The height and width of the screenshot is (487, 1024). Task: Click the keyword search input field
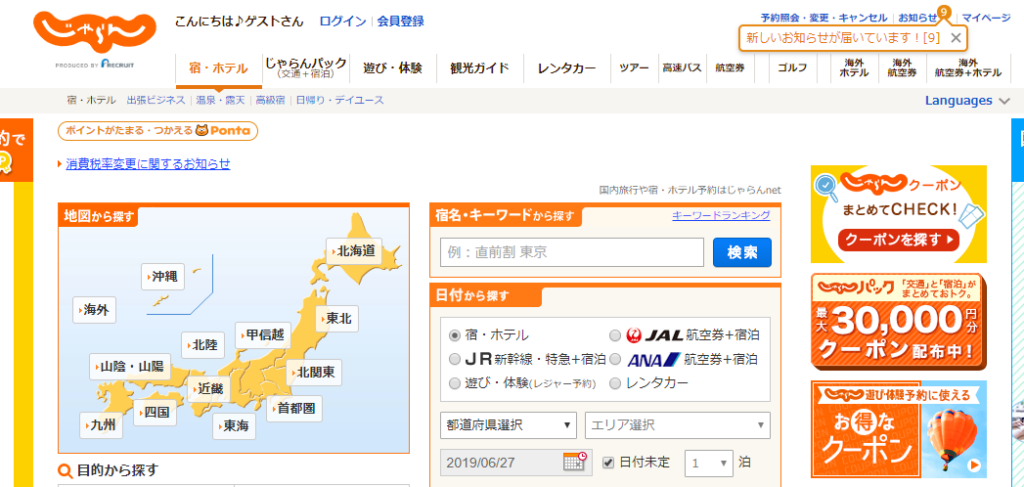coord(572,252)
